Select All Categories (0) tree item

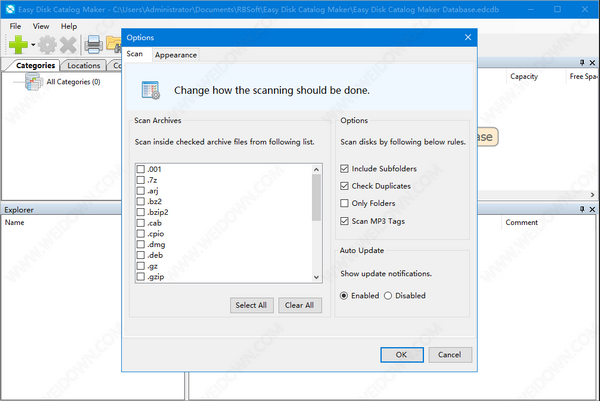(73, 82)
